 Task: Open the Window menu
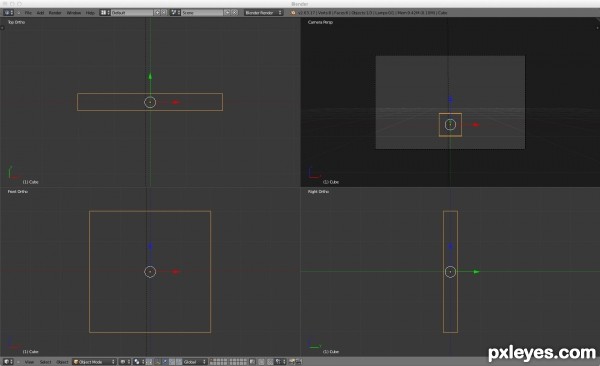pyautogui.click(x=73, y=13)
